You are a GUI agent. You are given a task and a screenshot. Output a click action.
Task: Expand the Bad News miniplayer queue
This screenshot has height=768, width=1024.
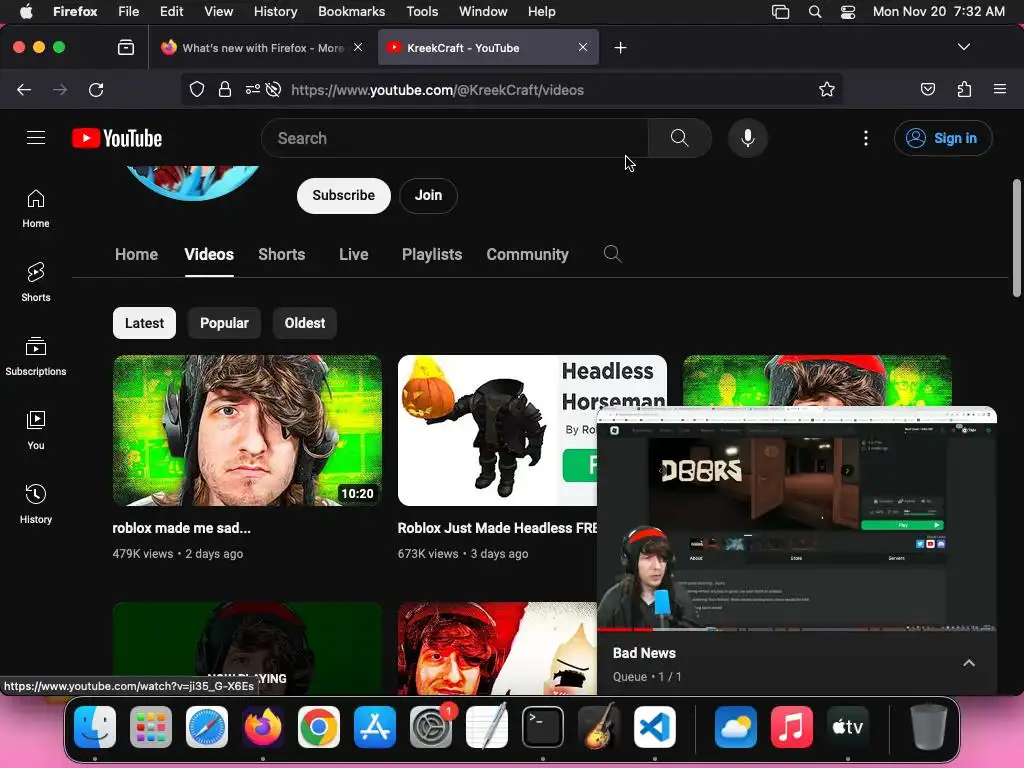click(969, 663)
